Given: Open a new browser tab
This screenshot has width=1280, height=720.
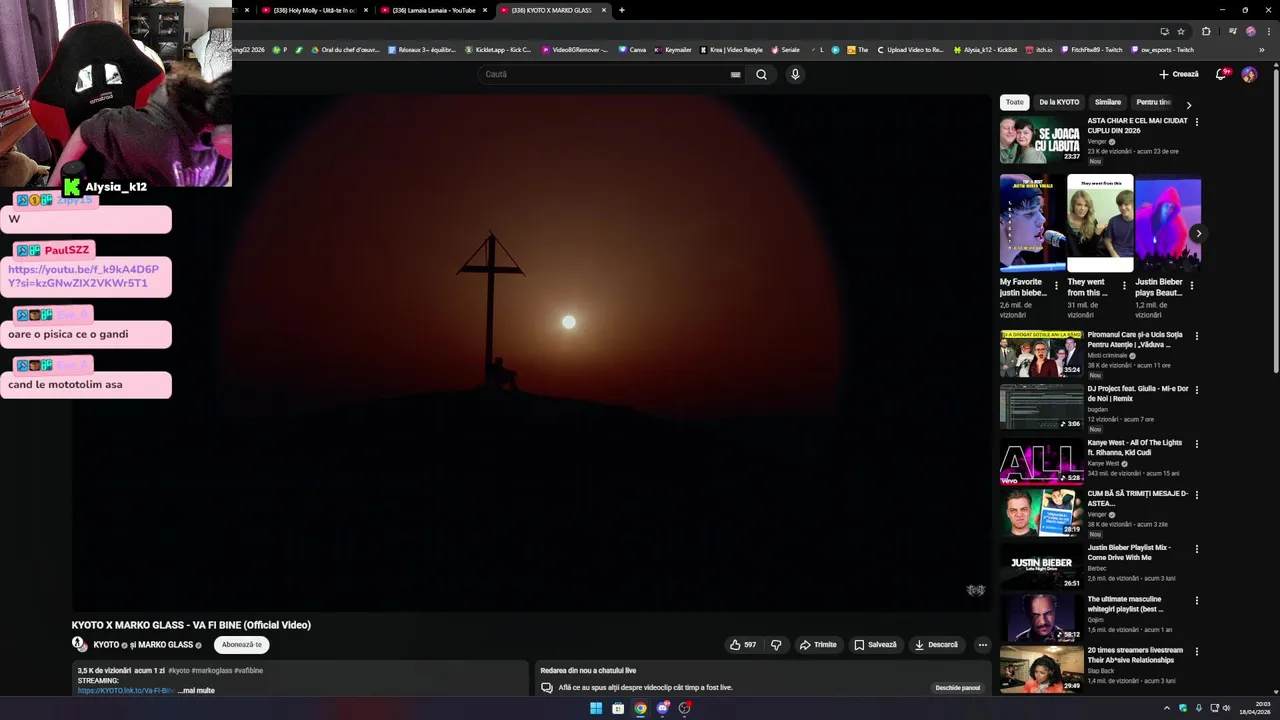Looking at the screenshot, I should pos(622,10).
